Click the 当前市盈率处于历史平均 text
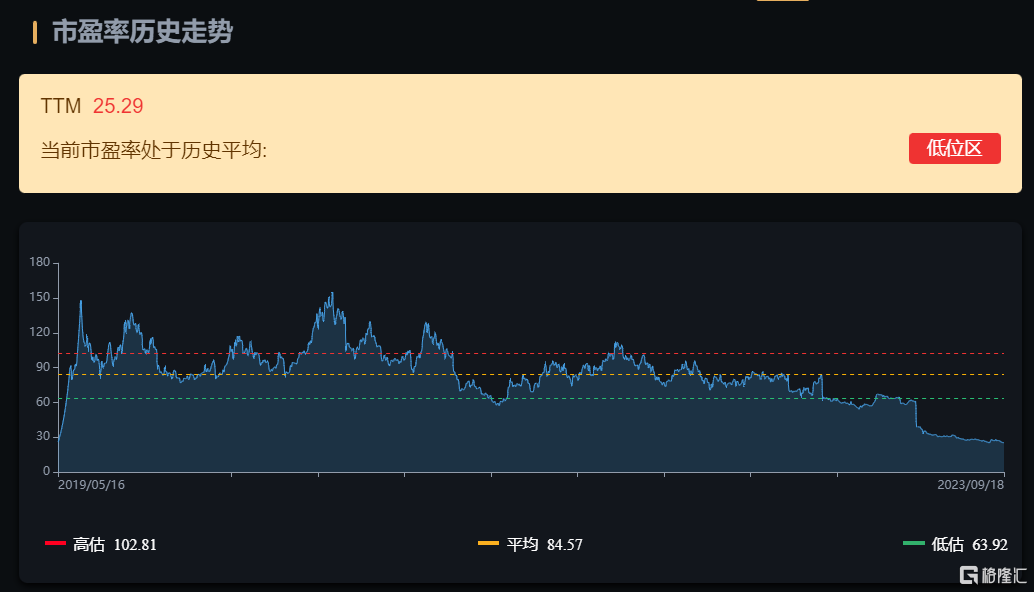 tap(154, 150)
